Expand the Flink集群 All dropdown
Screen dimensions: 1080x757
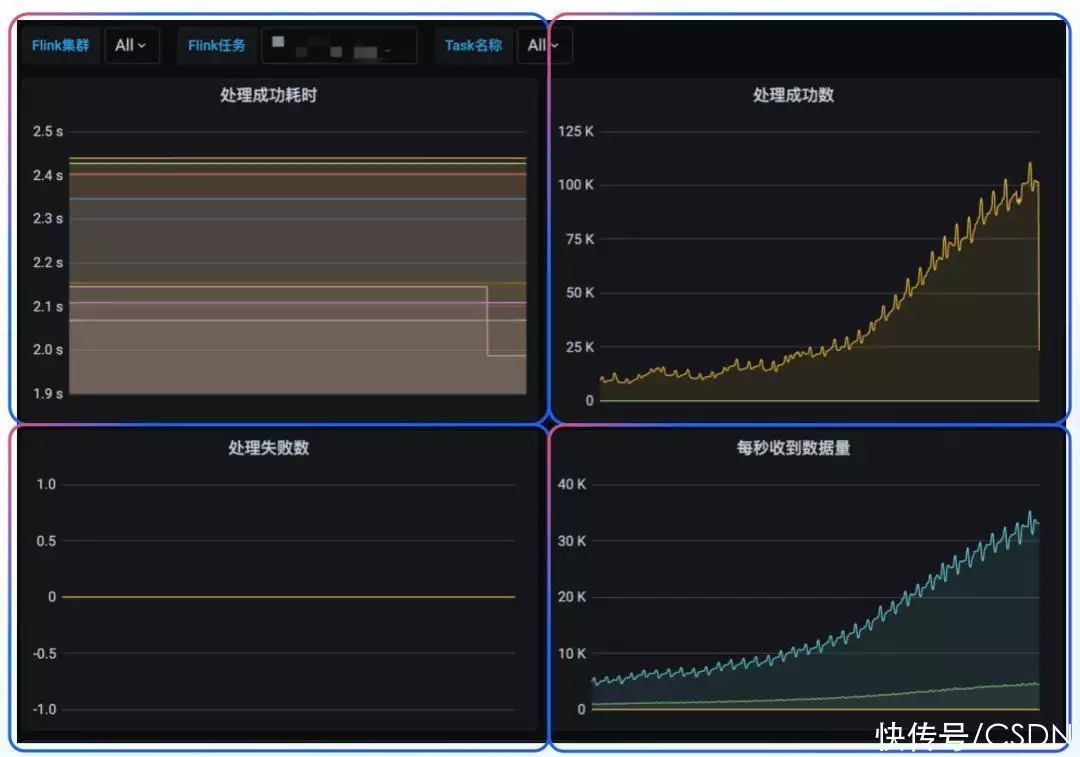[x=131, y=45]
